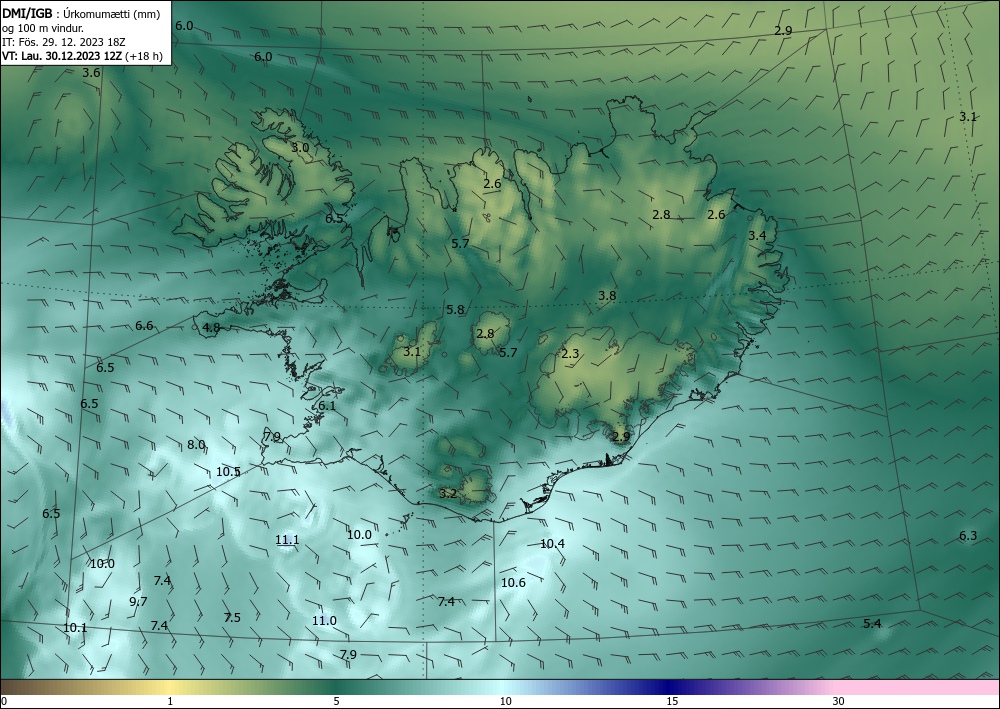Click the 30 tick label on the color scale
This screenshot has height=709, width=1000.
pyautogui.click(x=839, y=701)
